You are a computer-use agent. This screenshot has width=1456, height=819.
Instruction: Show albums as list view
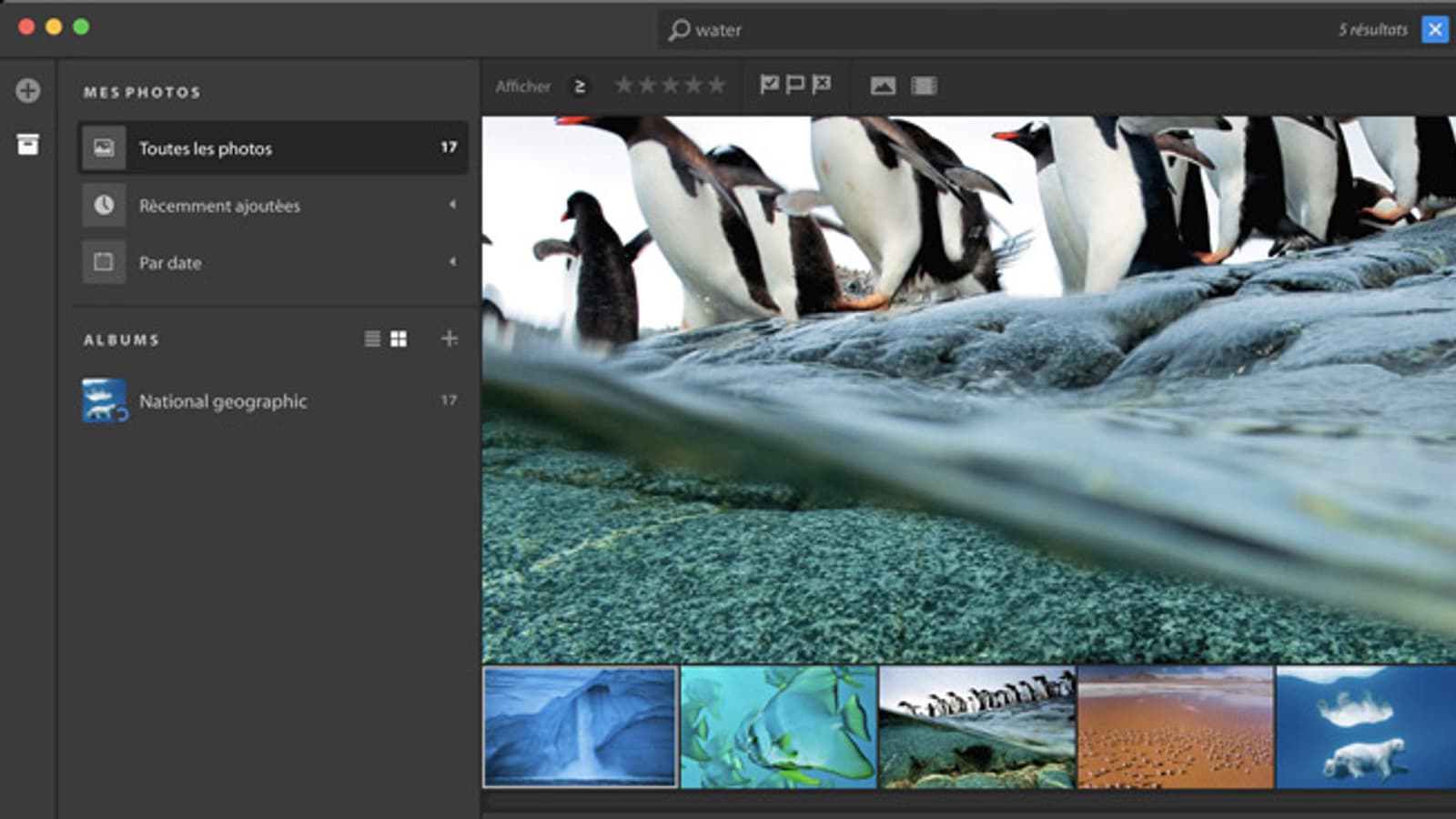[372, 339]
